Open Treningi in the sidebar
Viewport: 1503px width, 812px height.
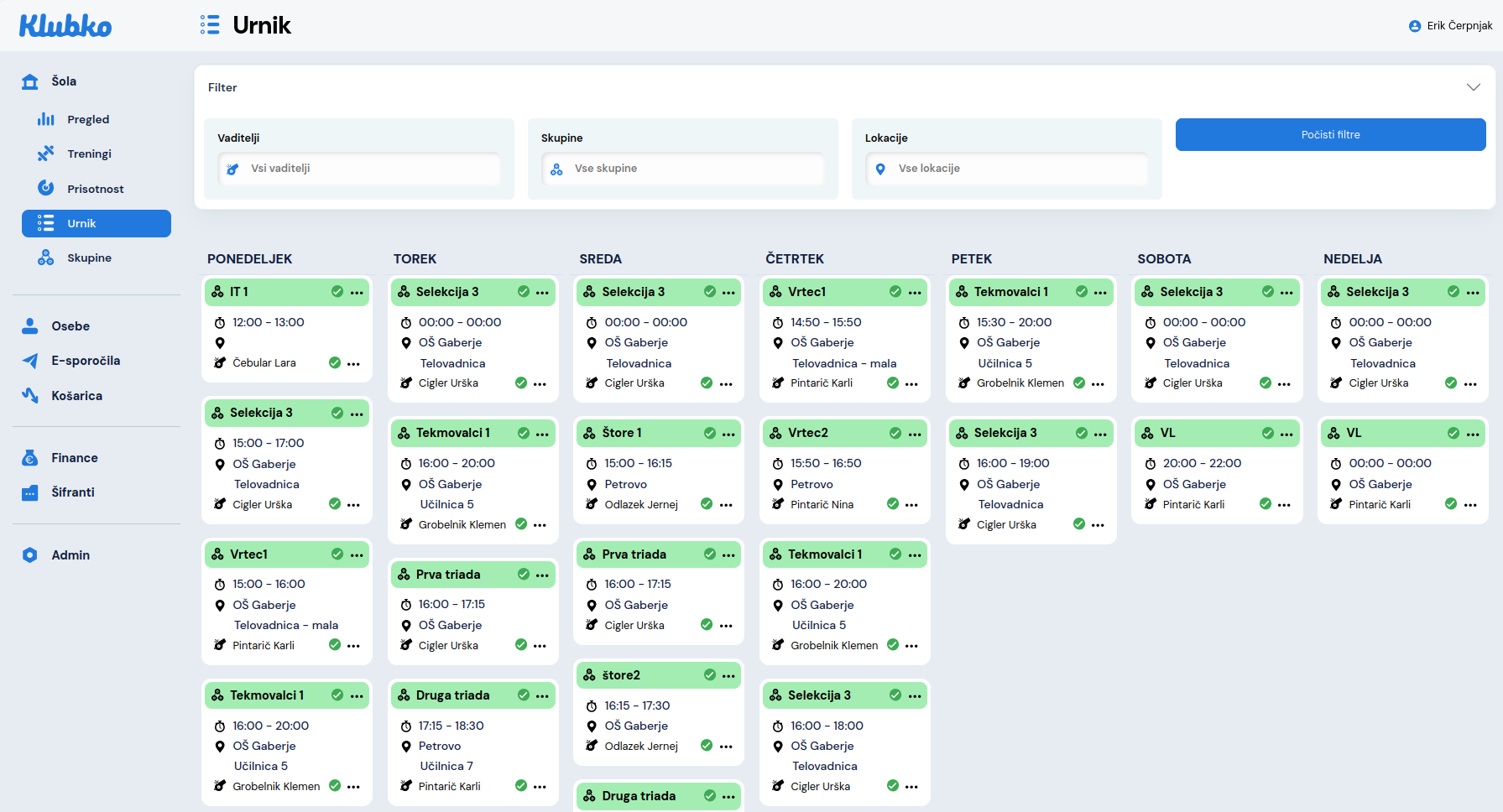(89, 154)
